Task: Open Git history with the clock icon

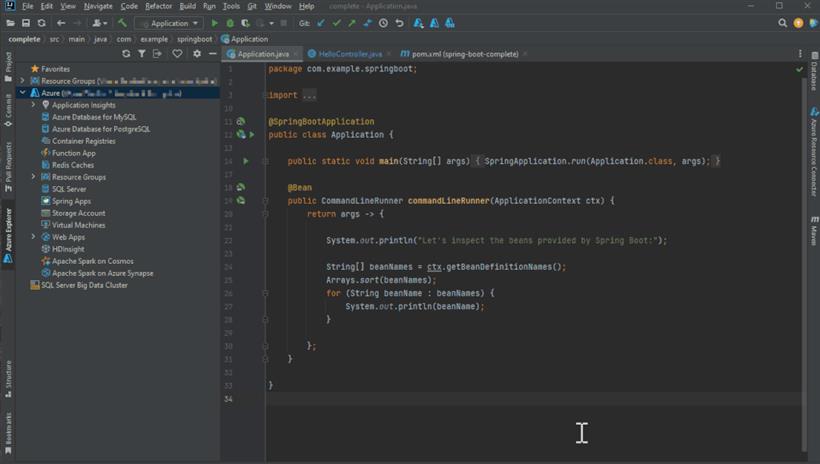Action: pyautogui.click(x=383, y=23)
